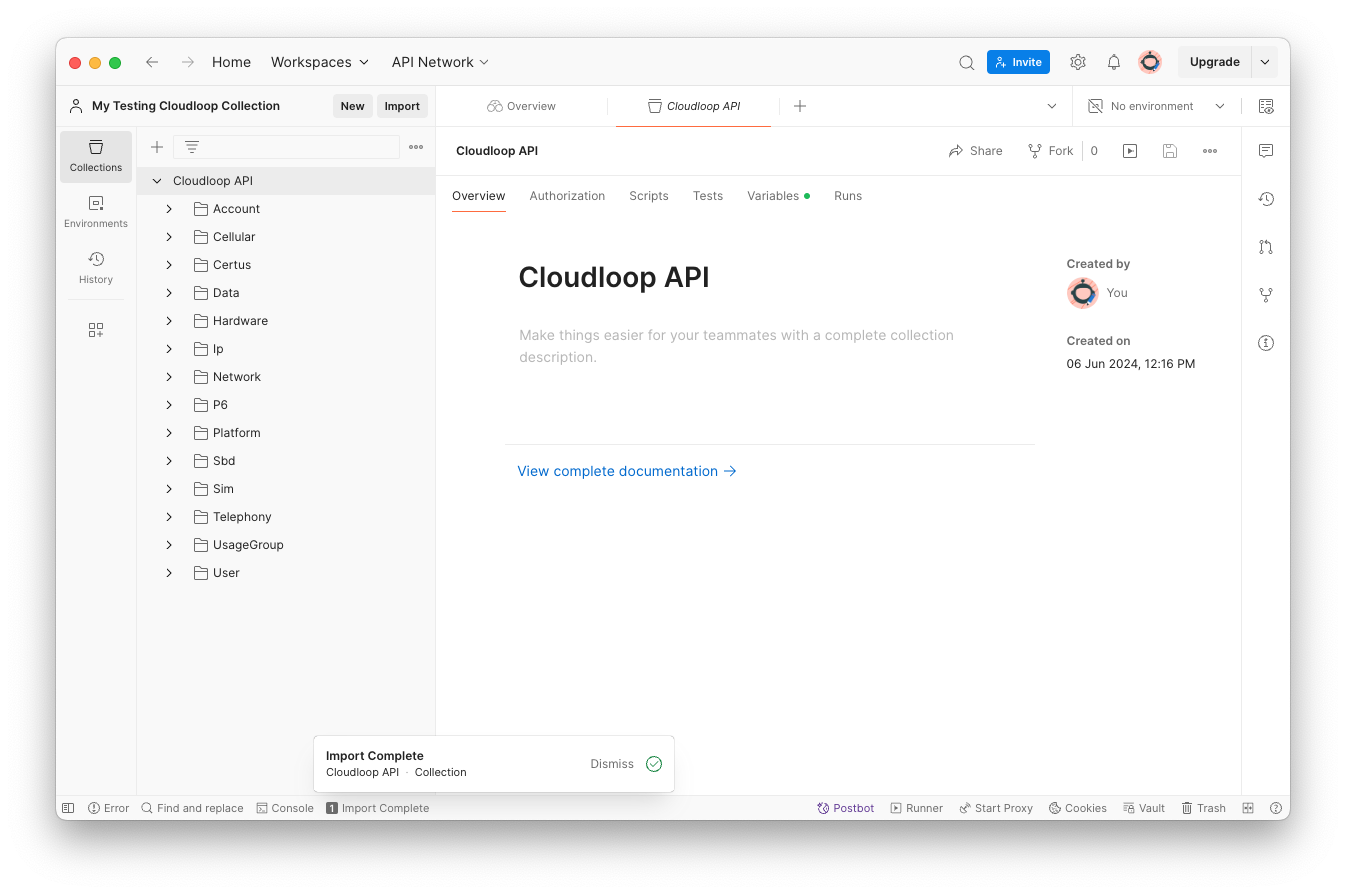
Task: Click Find and replace in status bar
Action: point(192,808)
